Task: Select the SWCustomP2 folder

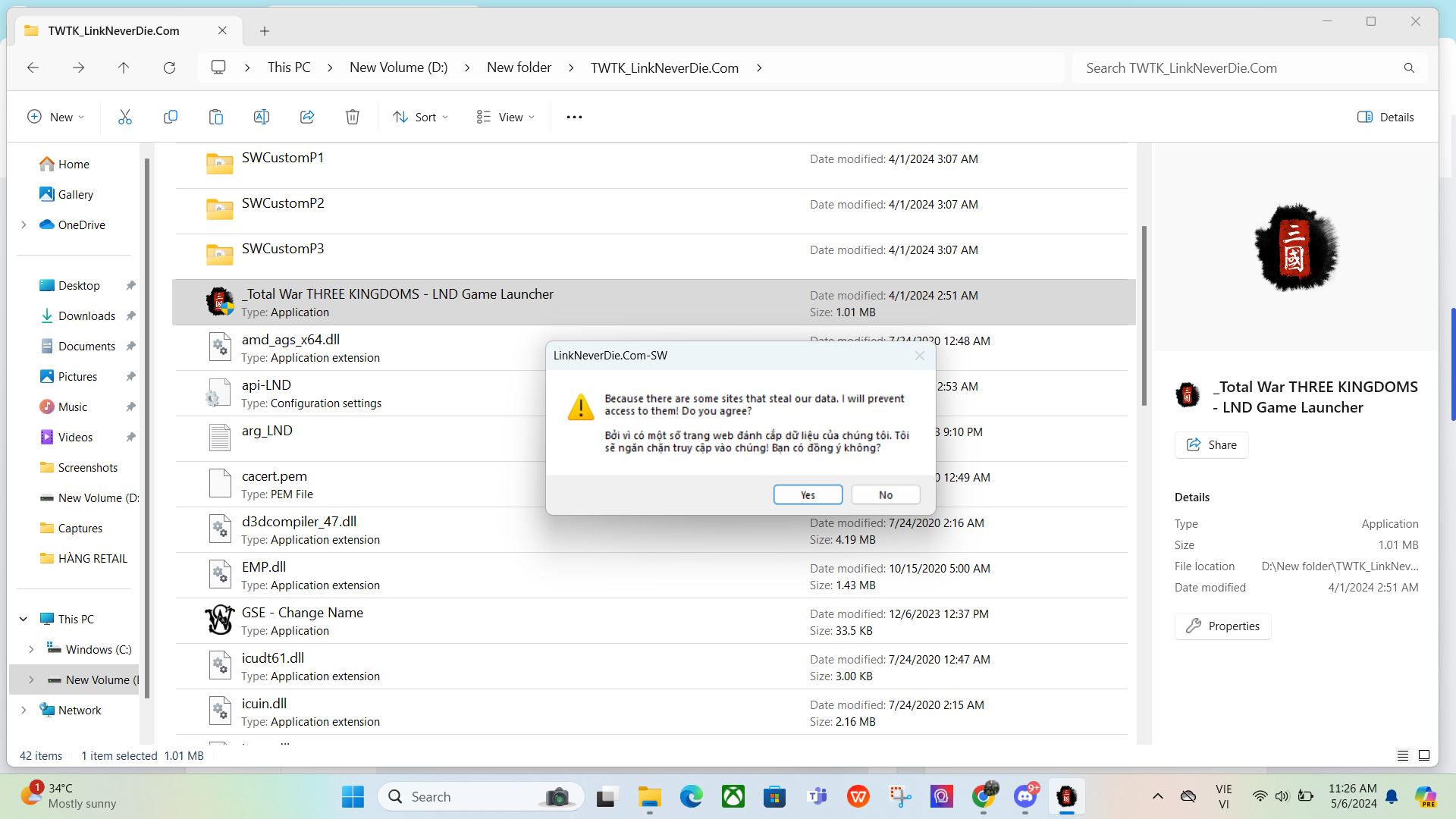Action: point(652,211)
